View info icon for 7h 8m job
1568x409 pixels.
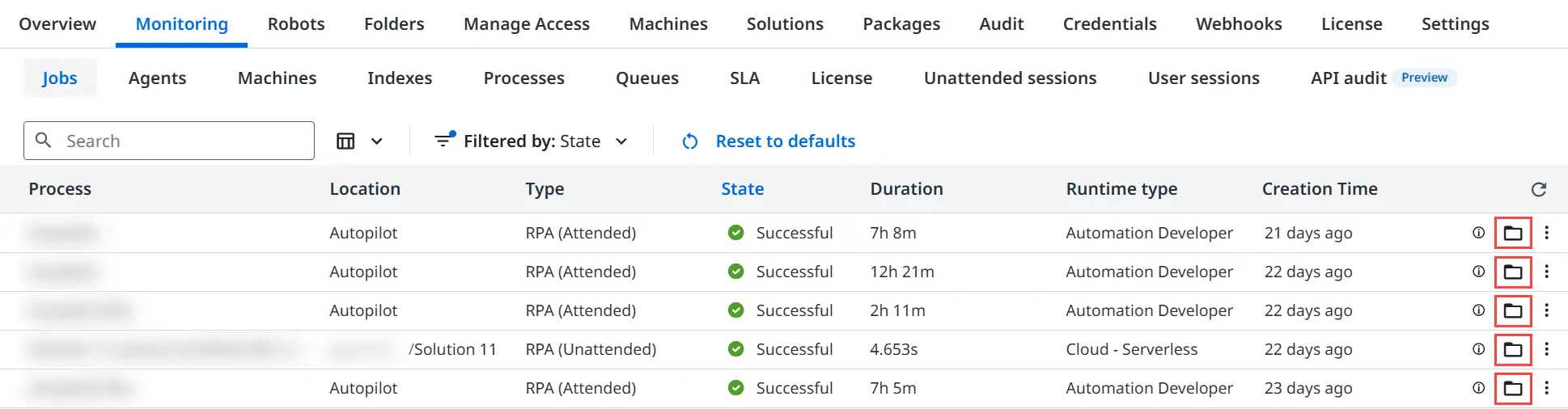pos(1478,233)
